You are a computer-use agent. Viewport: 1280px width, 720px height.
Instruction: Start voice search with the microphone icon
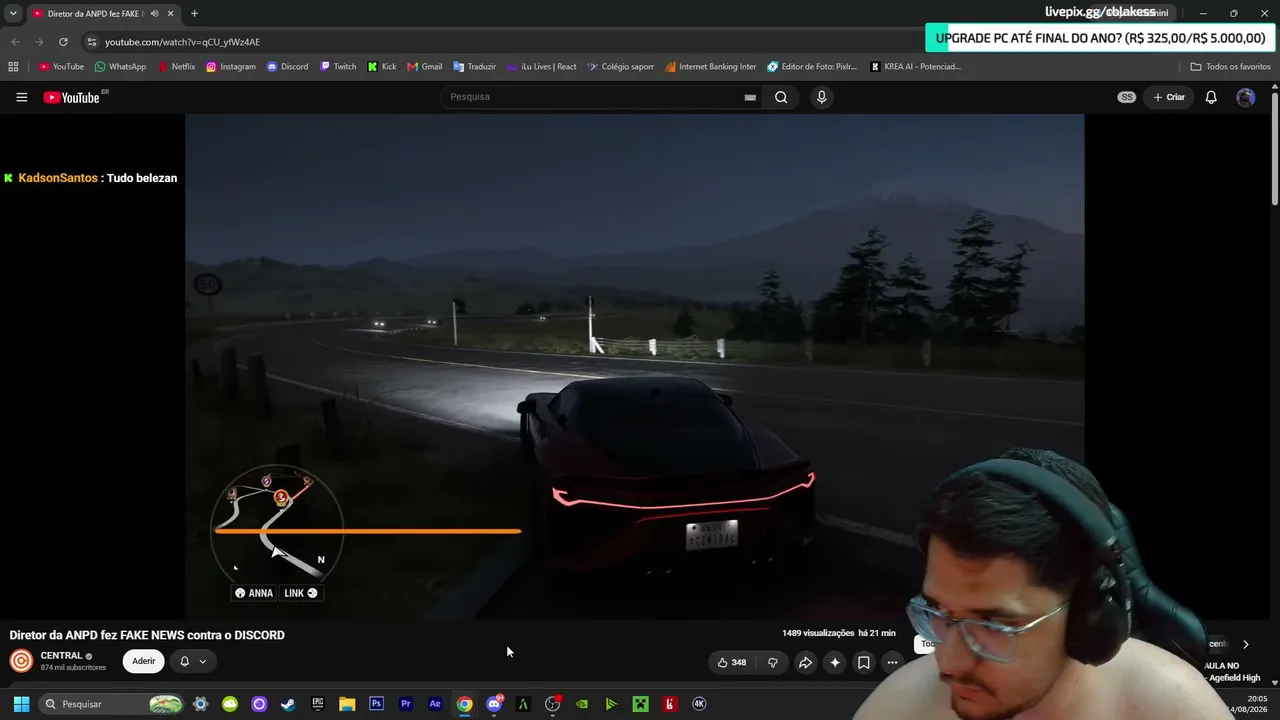tap(821, 97)
